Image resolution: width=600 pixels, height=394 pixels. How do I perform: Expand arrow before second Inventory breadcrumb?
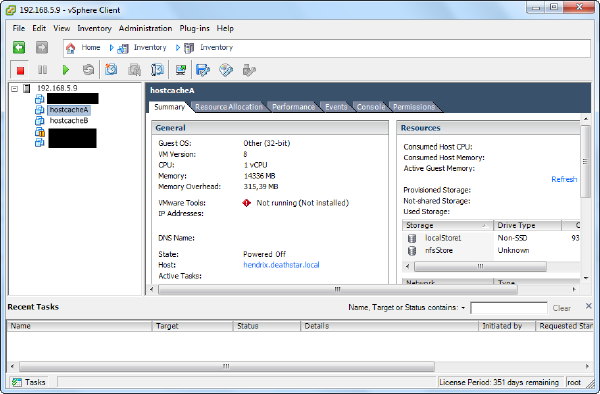pos(178,48)
